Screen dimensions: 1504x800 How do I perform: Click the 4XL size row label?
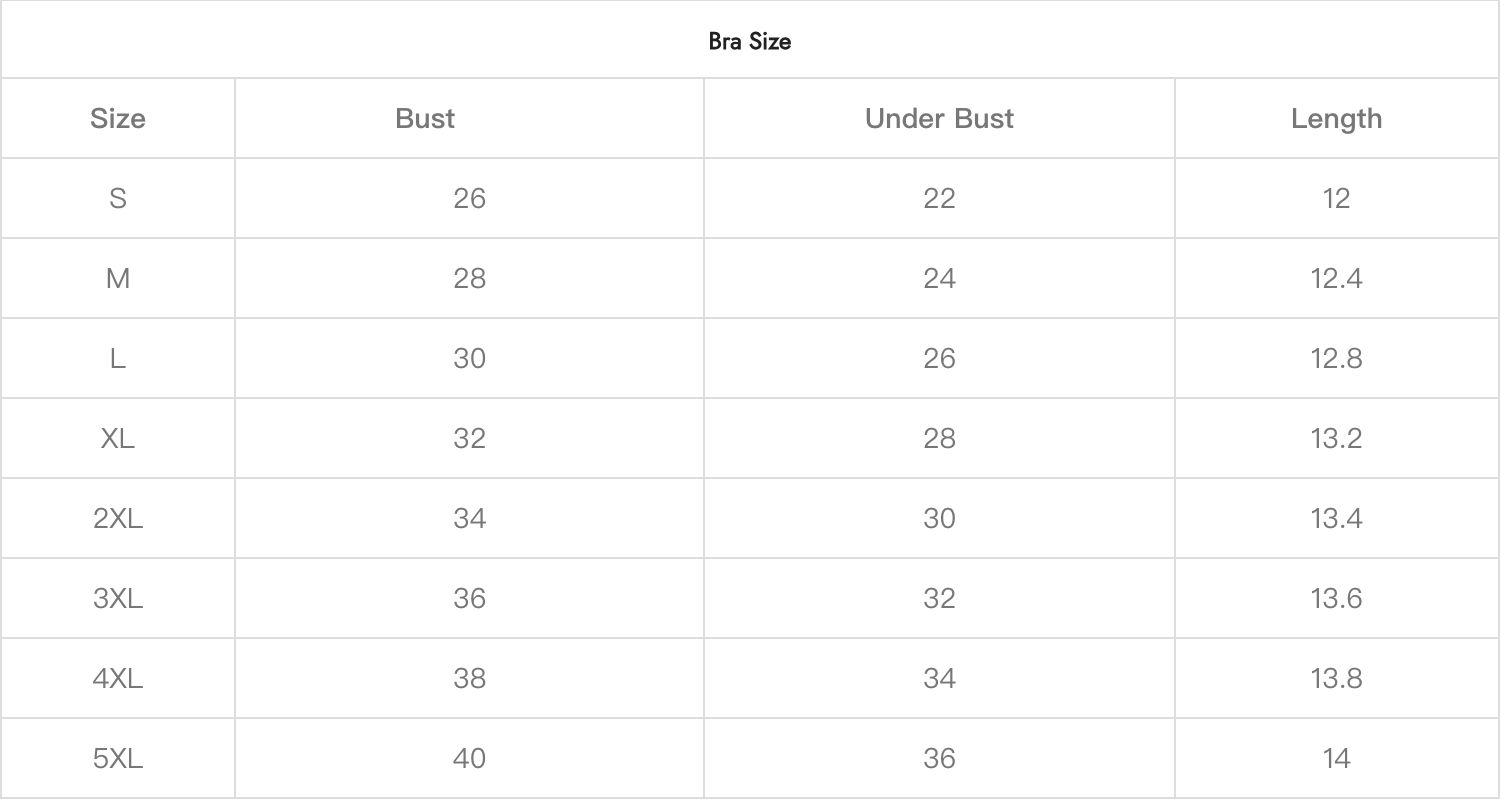click(118, 679)
